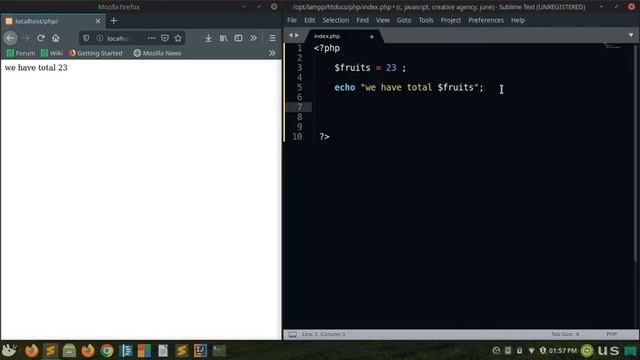
Task: Go back in the Firefox browser
Action: 10,38
